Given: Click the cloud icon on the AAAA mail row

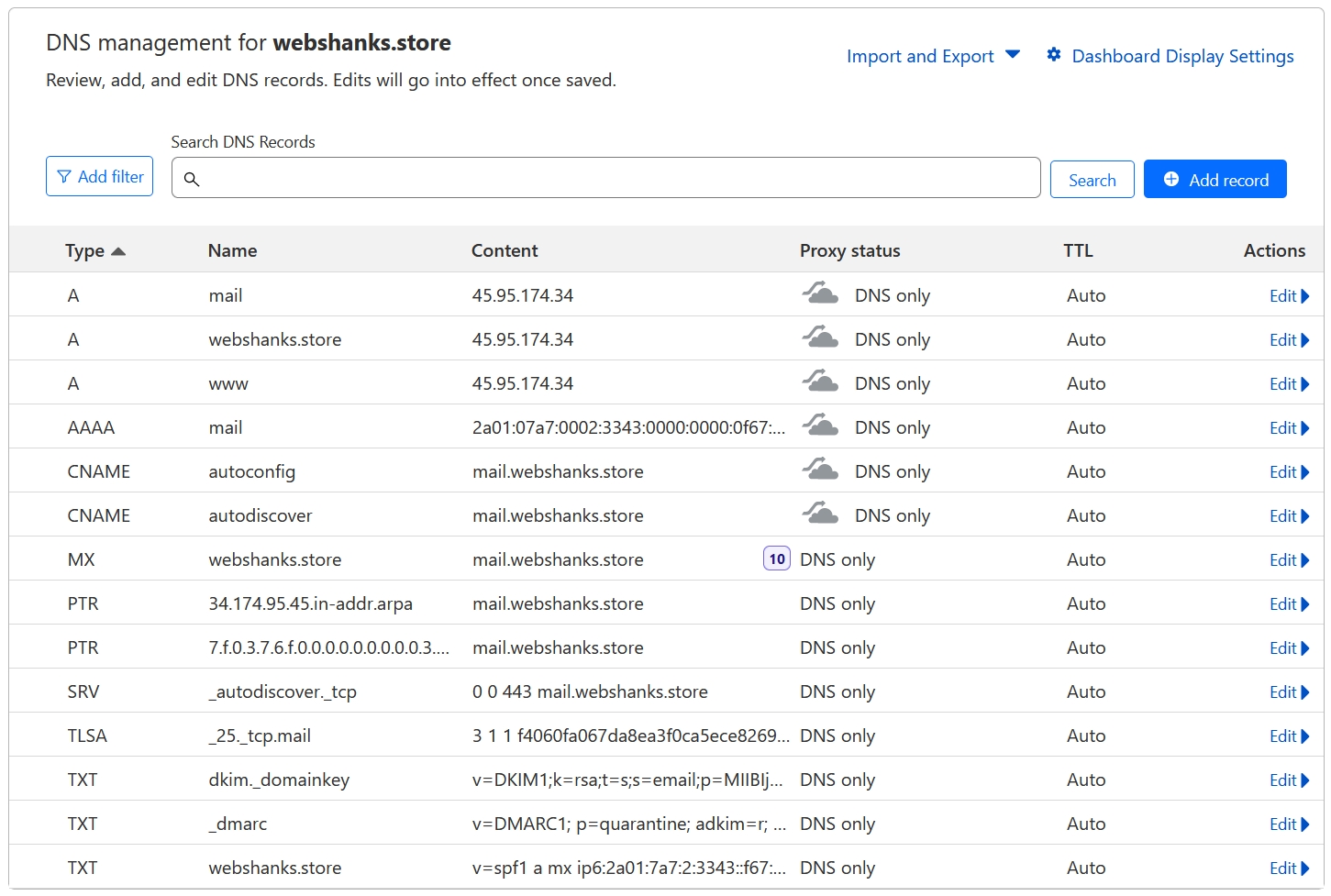Looking at the screenshot, I should coord(820,426).
